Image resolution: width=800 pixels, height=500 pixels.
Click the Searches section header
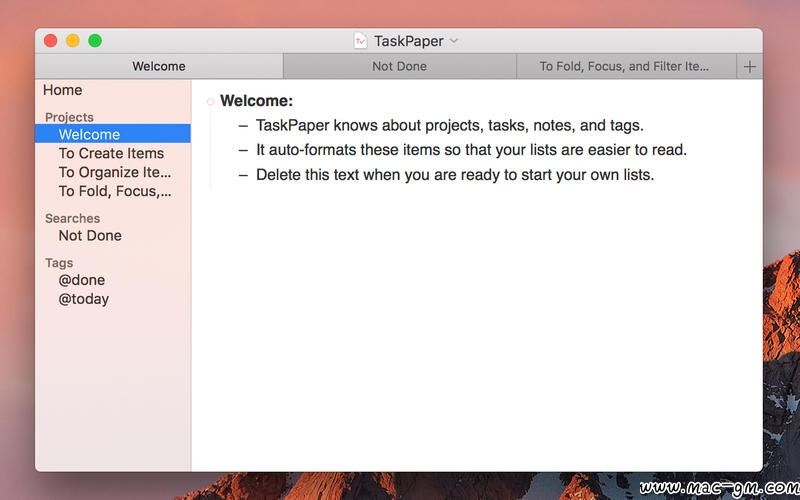72,218
